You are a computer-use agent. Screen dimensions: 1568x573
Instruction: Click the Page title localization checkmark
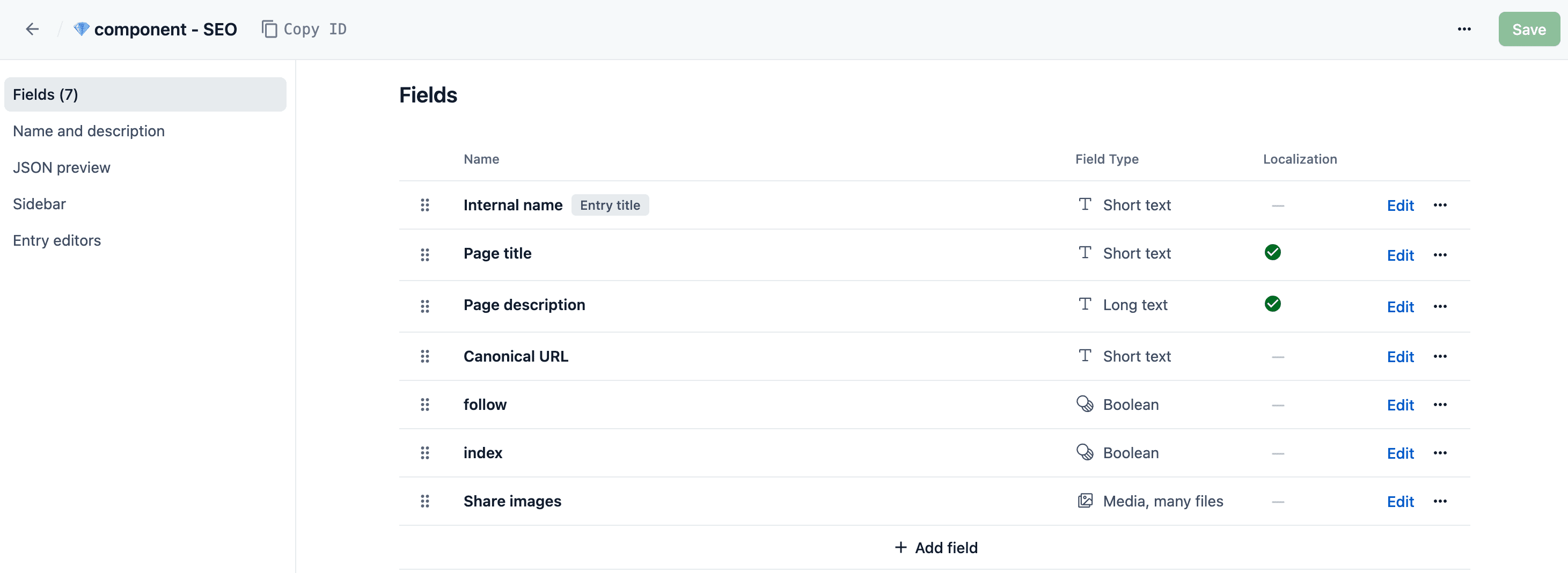tap(1272, 253)
